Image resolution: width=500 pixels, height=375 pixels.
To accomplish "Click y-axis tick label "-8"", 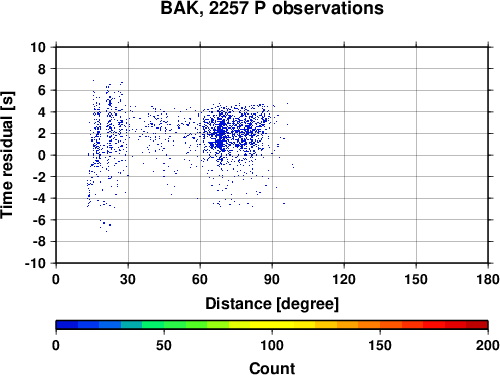I will (x=39, y=242).
